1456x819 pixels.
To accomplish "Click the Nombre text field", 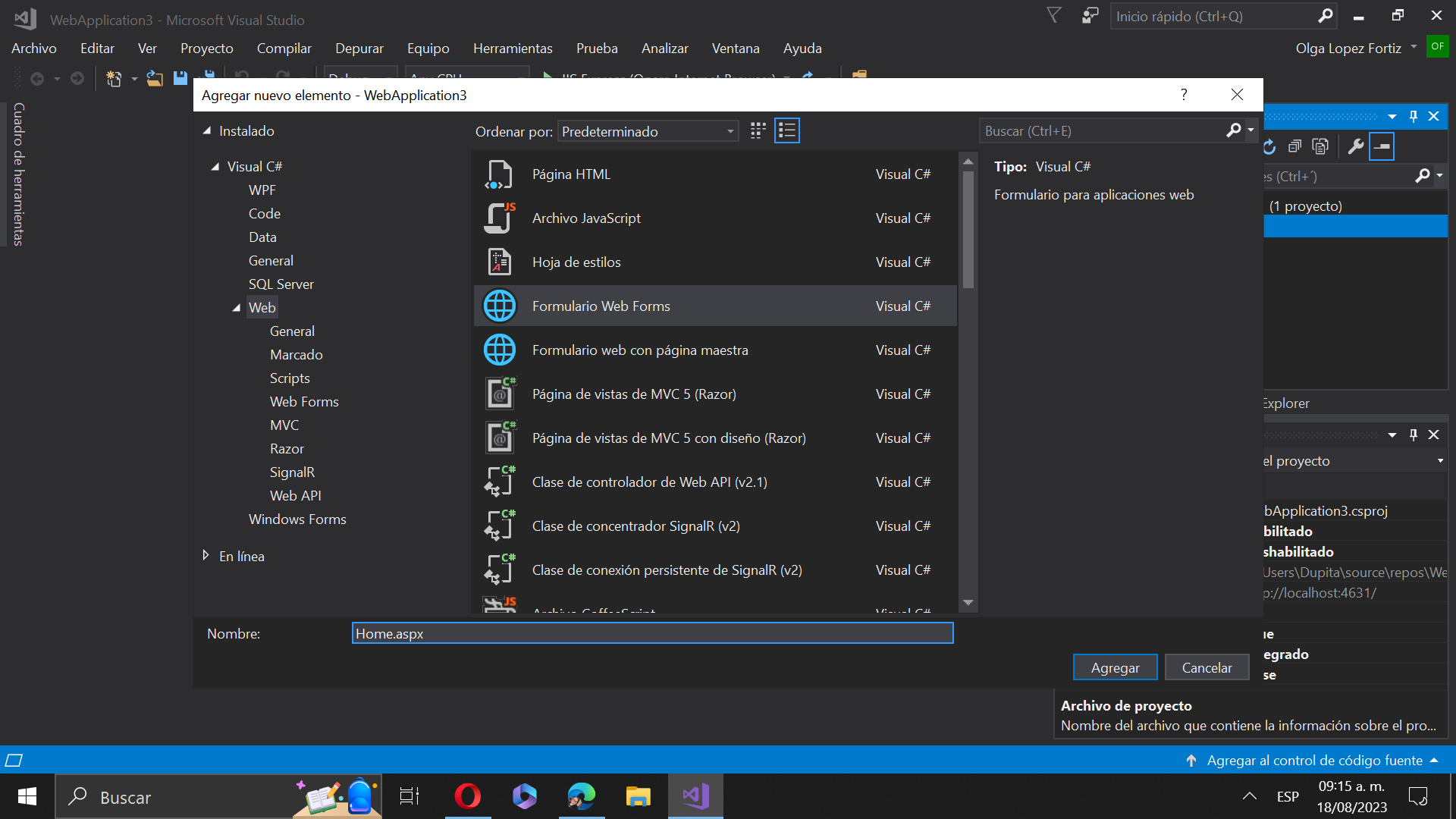I will point(652,634).
